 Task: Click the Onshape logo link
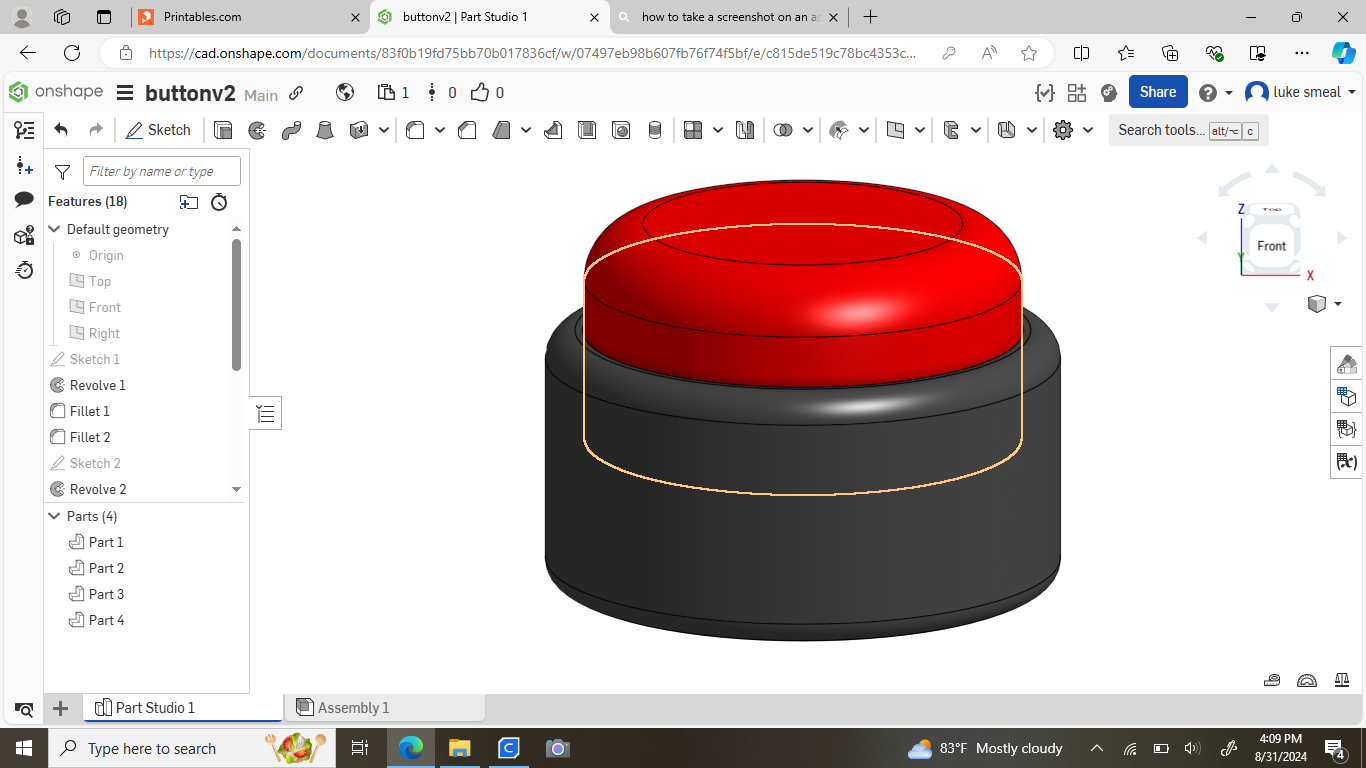point(56,92)
